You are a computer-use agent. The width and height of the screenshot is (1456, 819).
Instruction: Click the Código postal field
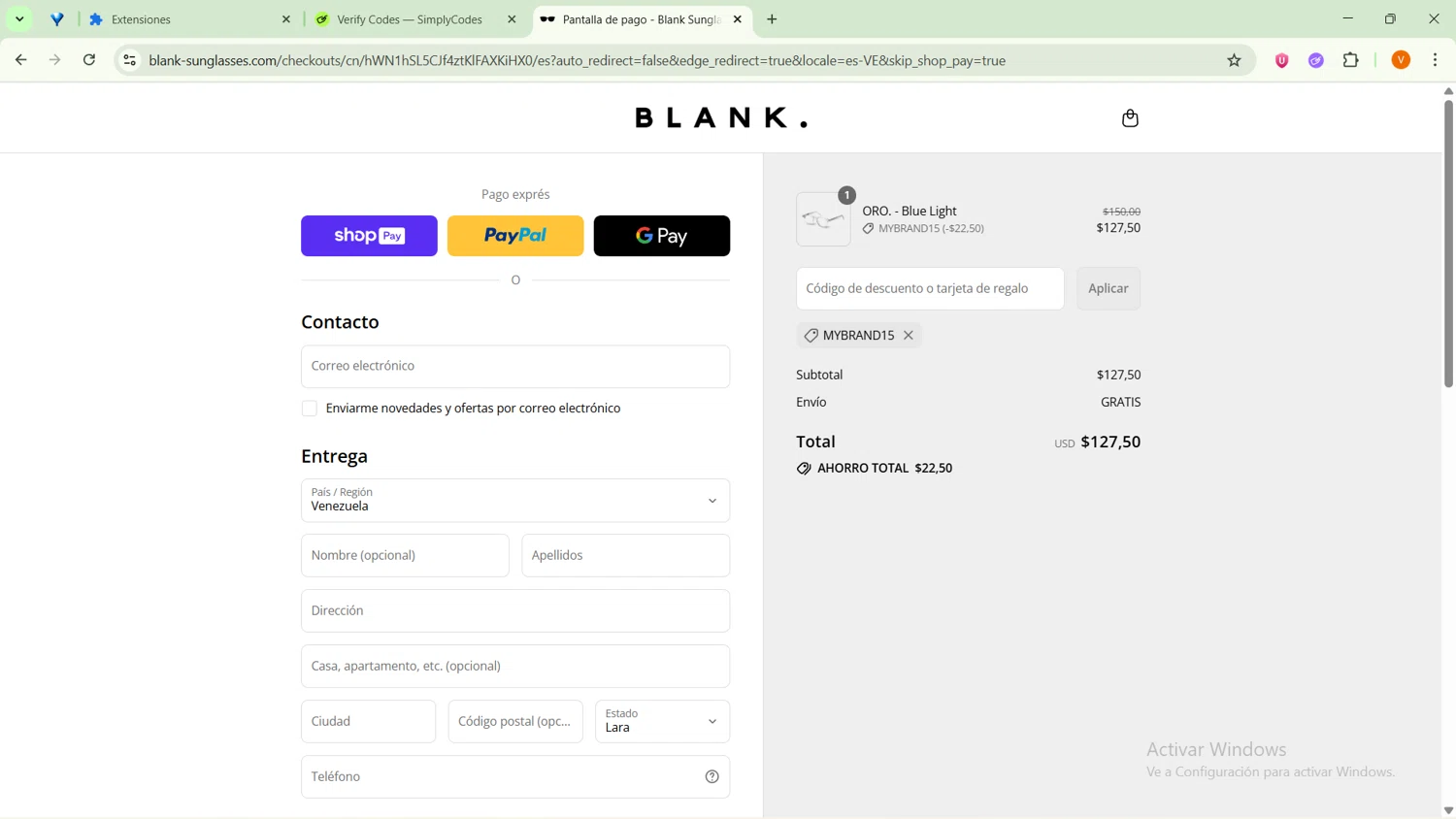(515, 722)
